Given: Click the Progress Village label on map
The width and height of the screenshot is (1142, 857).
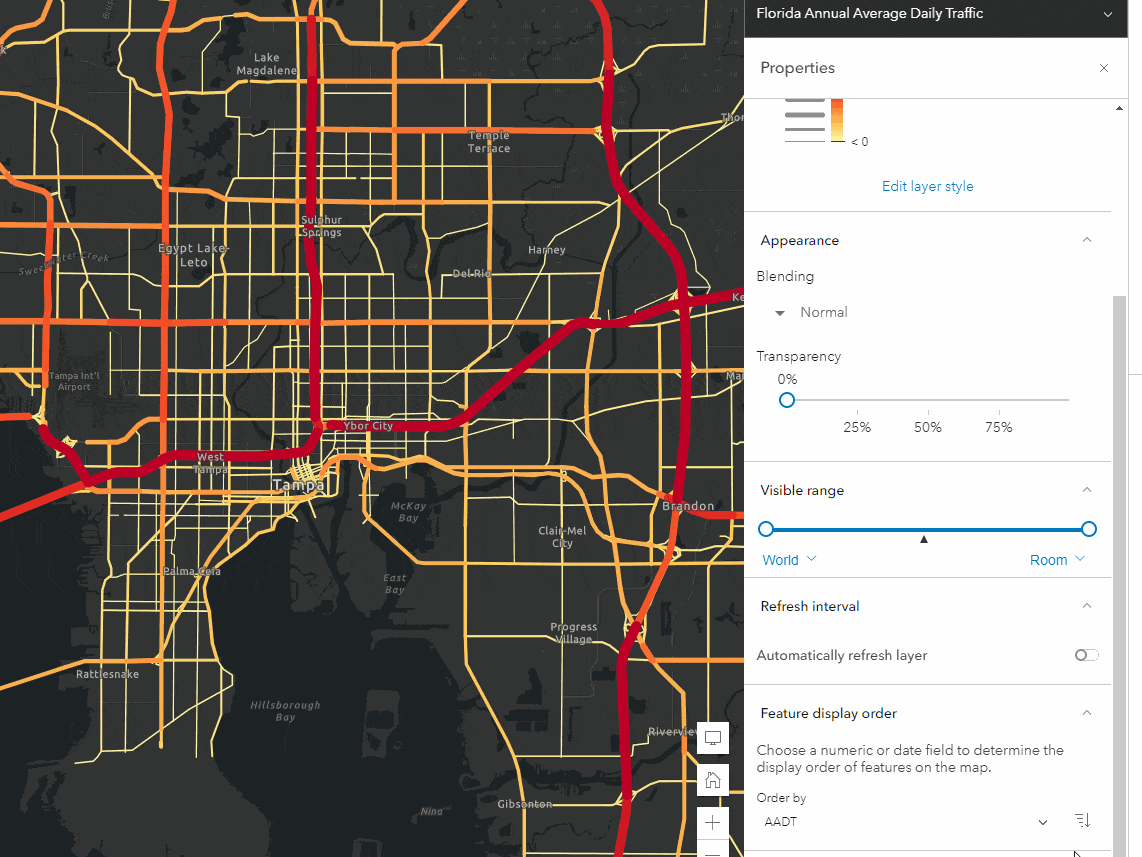Looking at the screenshot, I should pyautogui.click(x=574, y=633).
